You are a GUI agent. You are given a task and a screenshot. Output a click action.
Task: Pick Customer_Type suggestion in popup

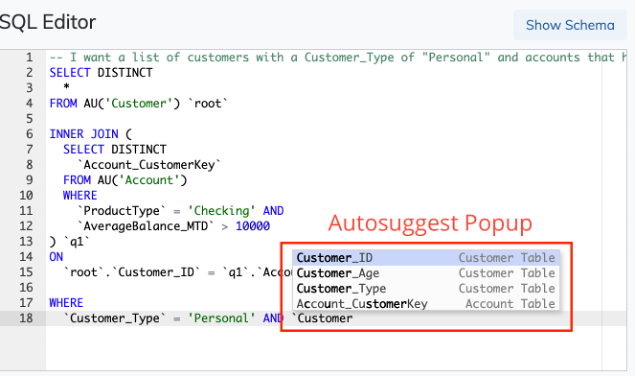tap(426, 288)
